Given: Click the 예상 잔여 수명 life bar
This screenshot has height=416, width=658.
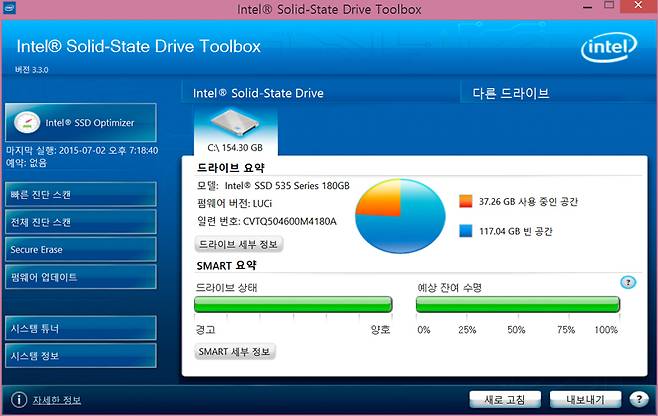Looking at the screenshot, I should coord(518,304).
